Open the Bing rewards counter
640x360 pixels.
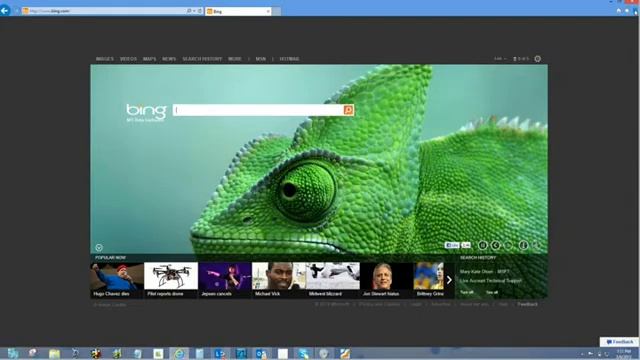pyautogui.click(x=521, y=59)
